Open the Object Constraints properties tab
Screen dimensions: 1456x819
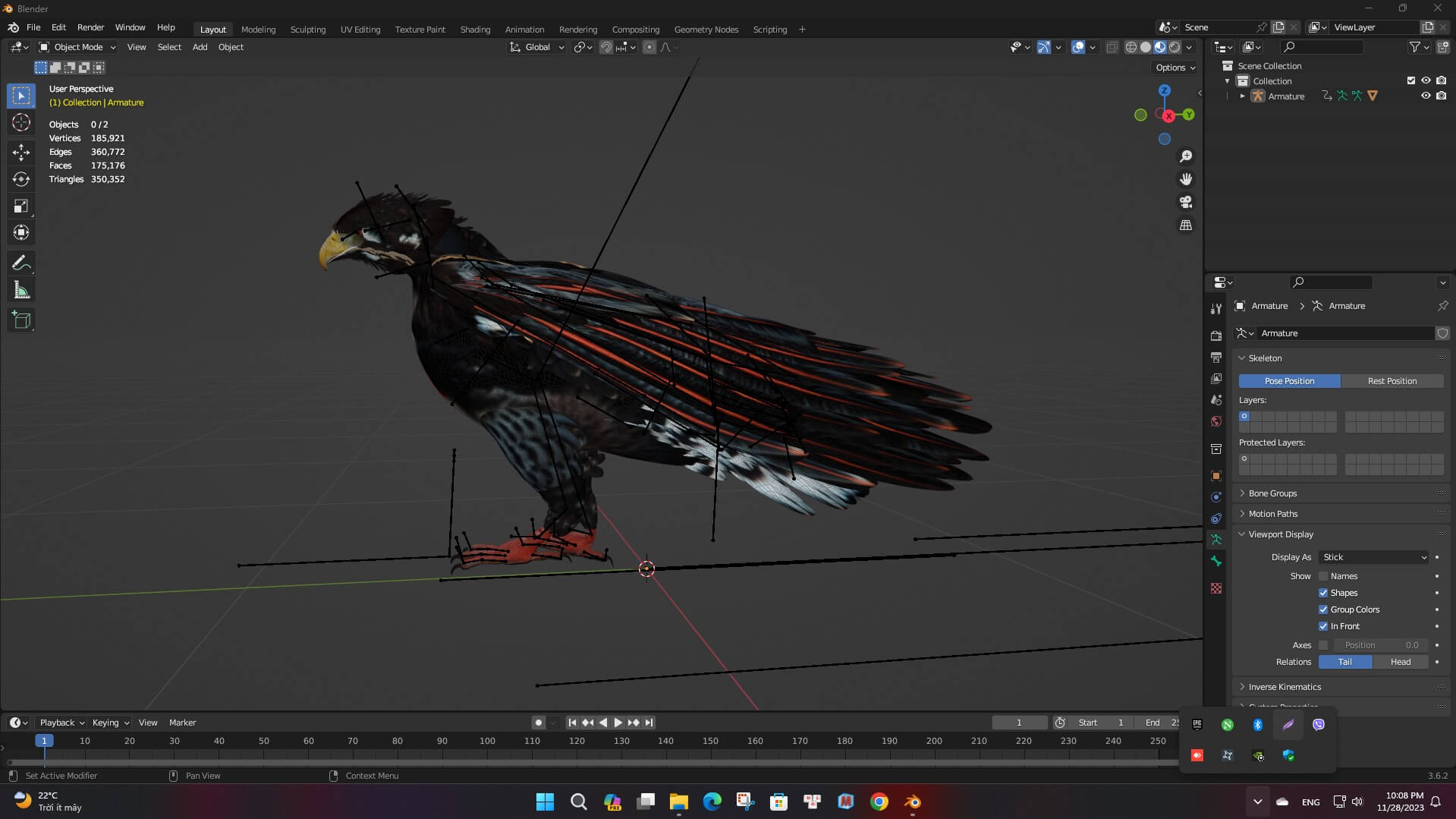[x=1216, y=518]
